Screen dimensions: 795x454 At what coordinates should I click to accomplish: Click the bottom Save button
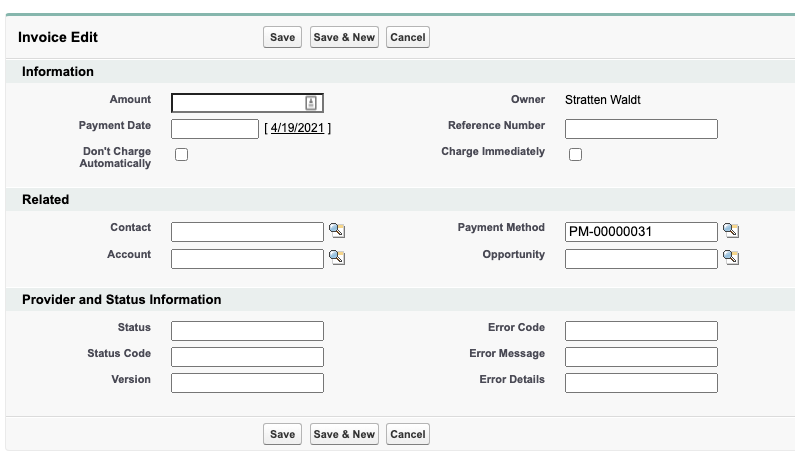(x=283, y=434)
